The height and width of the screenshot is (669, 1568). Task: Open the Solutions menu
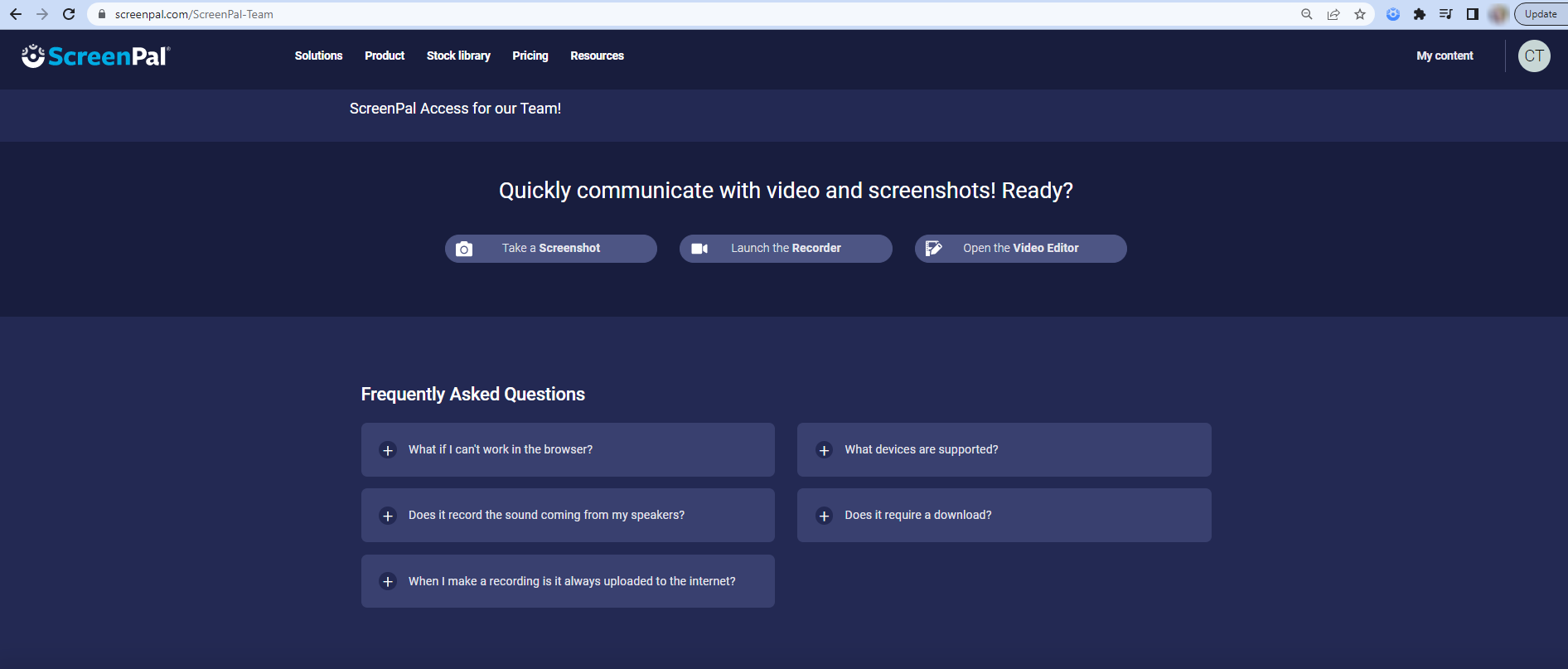(318, 56)
